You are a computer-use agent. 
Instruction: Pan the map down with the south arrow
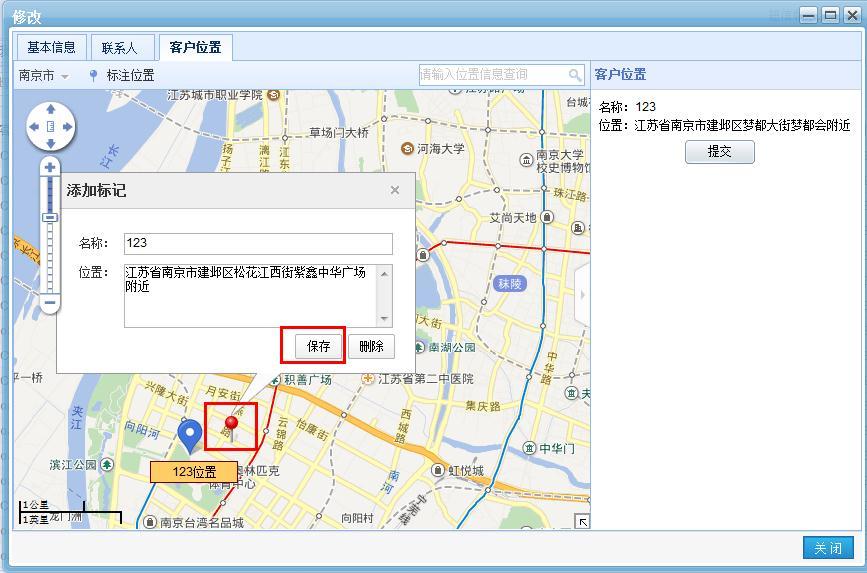50,144
